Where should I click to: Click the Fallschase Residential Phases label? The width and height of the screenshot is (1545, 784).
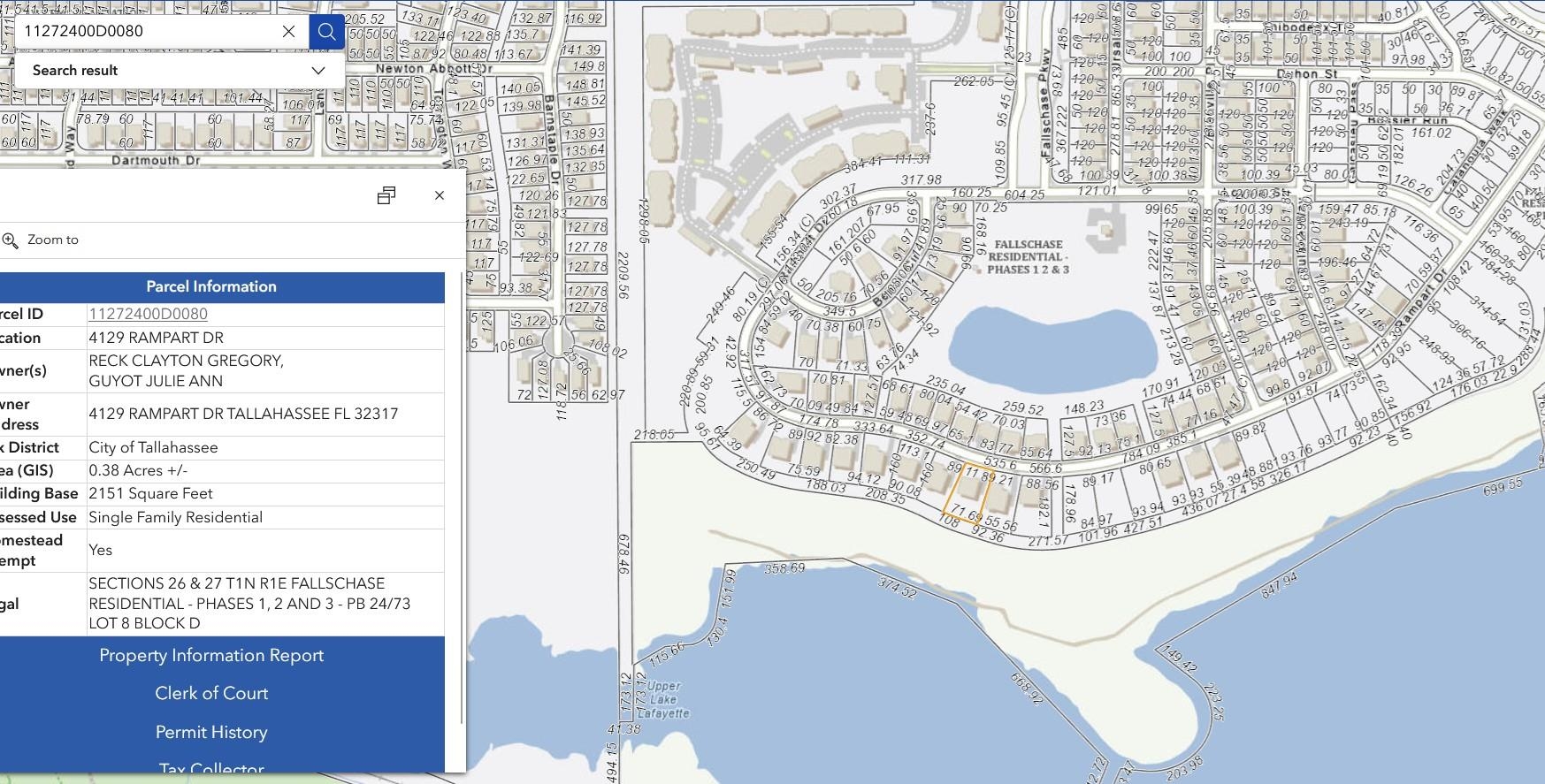coord(1028,257)
